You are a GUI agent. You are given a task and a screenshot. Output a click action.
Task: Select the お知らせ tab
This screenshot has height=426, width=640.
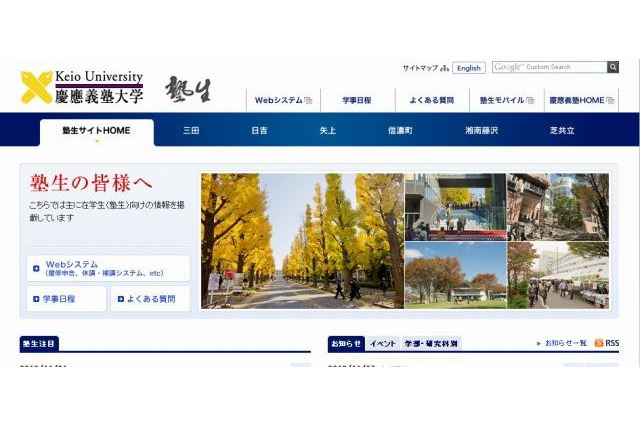pyautogui.click(x=346, y=344)
